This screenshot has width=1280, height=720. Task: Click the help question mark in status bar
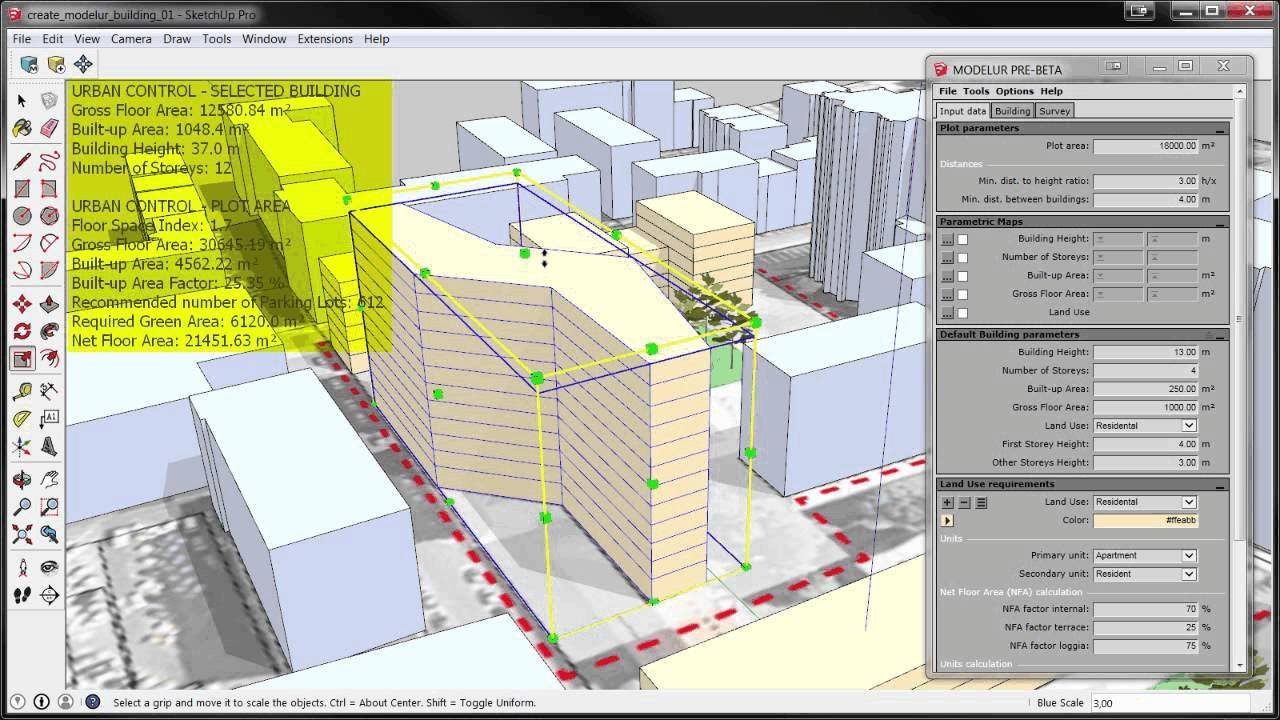(x=92, y=702)
